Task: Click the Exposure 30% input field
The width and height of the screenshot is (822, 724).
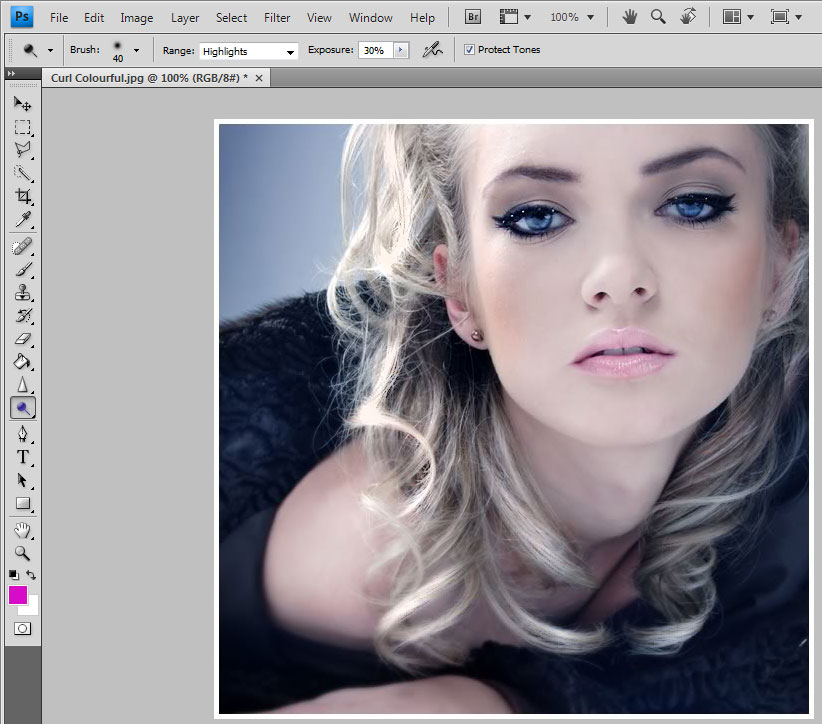Action: [375, 50]
